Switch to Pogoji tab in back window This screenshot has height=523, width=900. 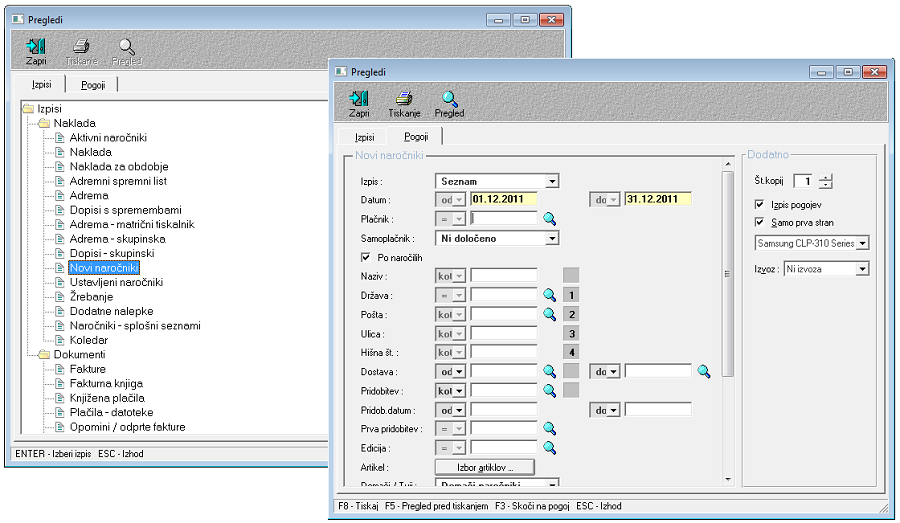click(92, 85)
